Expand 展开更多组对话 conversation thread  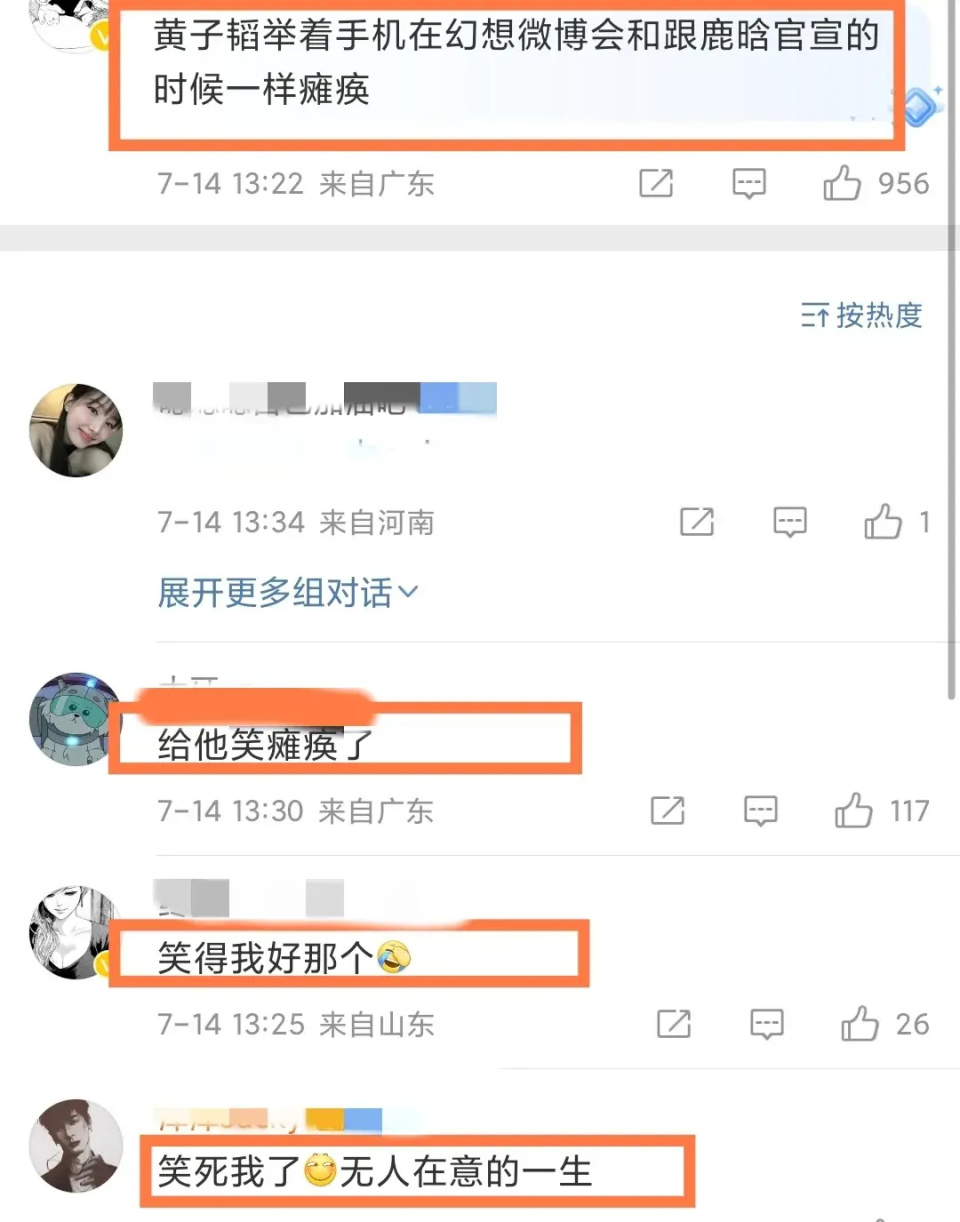click(x=288, y=594)
